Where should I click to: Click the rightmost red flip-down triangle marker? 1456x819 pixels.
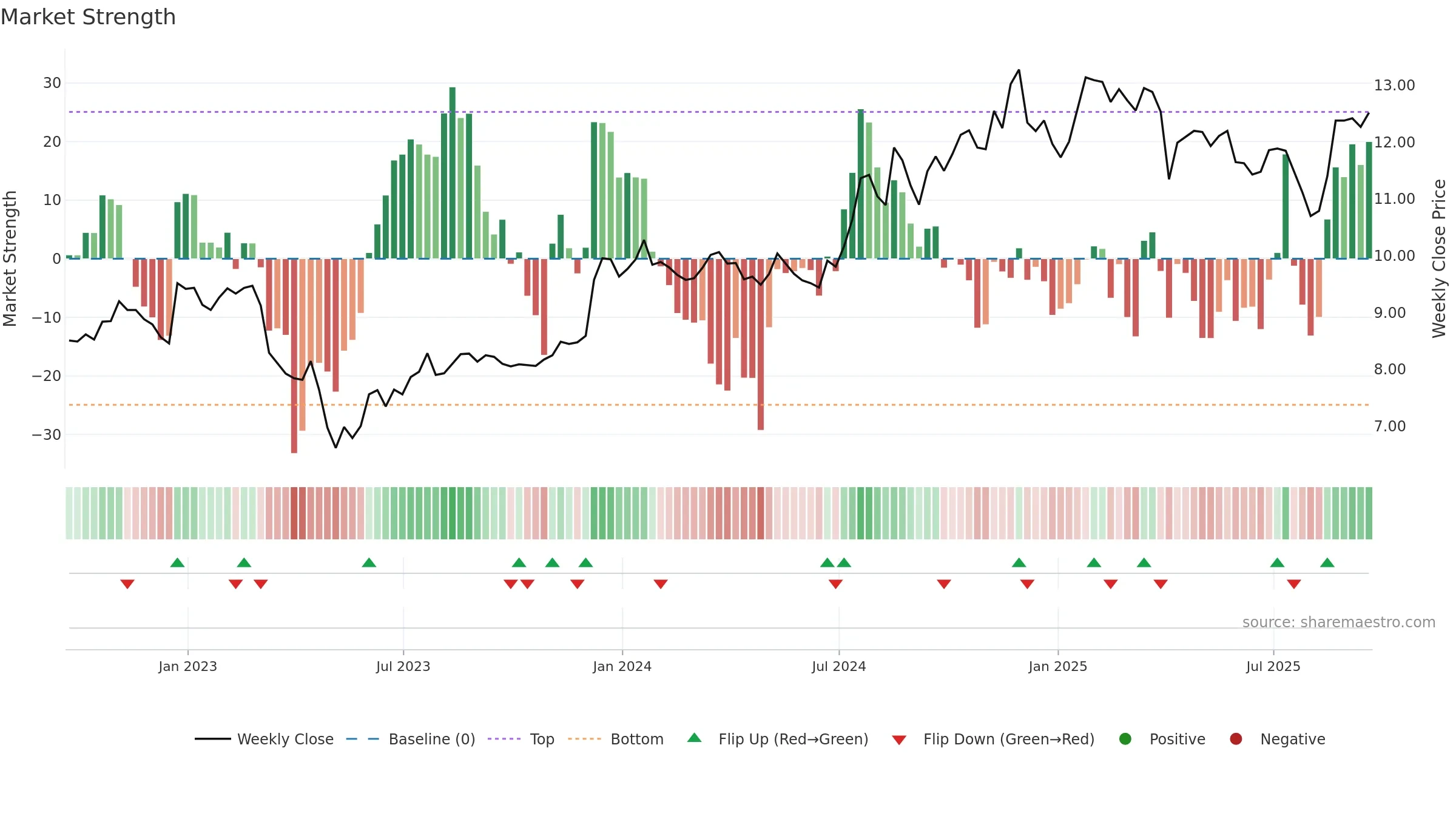click(x=1294, y=584)
